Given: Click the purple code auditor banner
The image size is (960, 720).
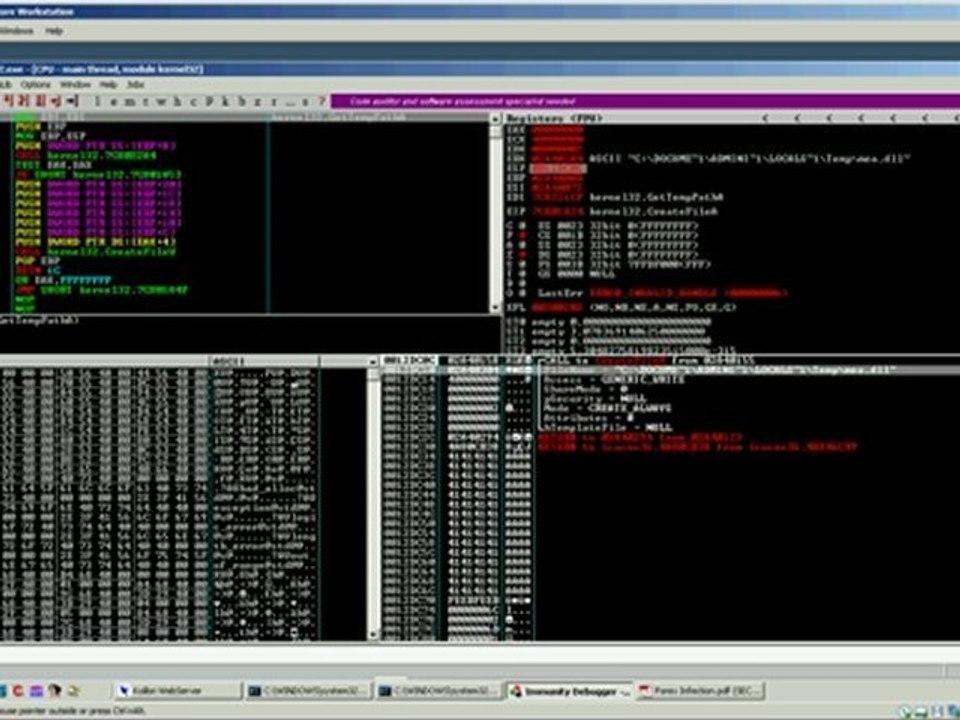Looking at the screenshot, I should [645, 102].
